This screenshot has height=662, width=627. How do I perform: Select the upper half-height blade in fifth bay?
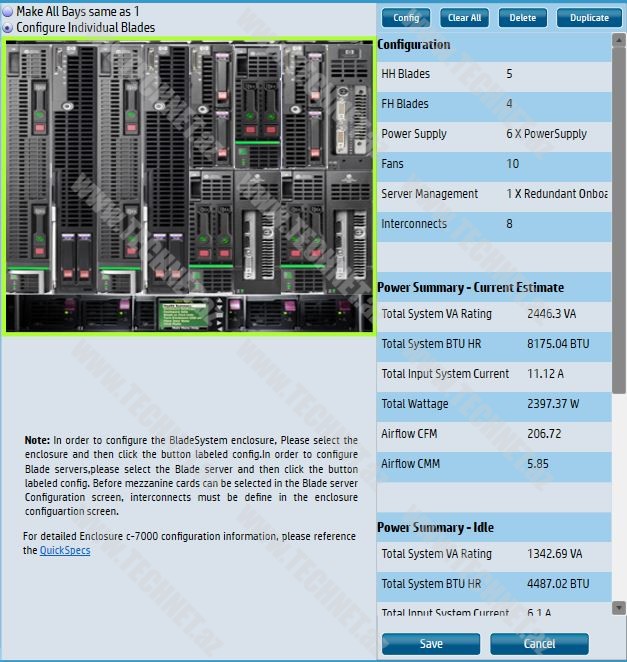click(211, 105)
